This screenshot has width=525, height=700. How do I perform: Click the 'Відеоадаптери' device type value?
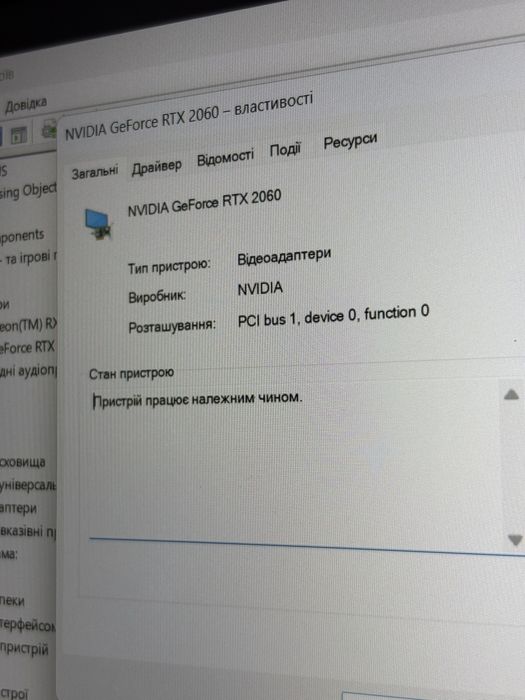284,257
